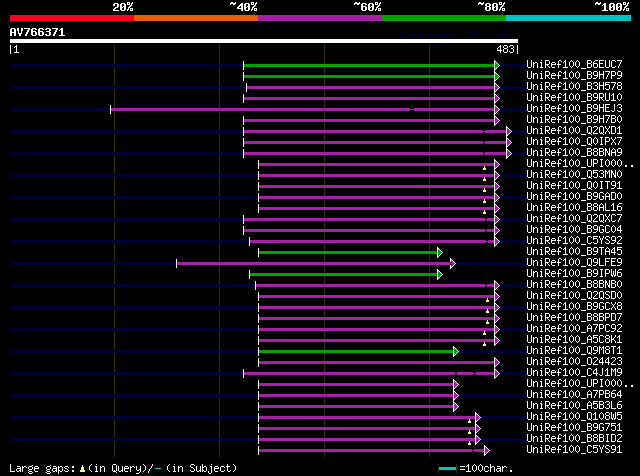Select the UniRef100_Q9M8T1 label

[574, 351]
